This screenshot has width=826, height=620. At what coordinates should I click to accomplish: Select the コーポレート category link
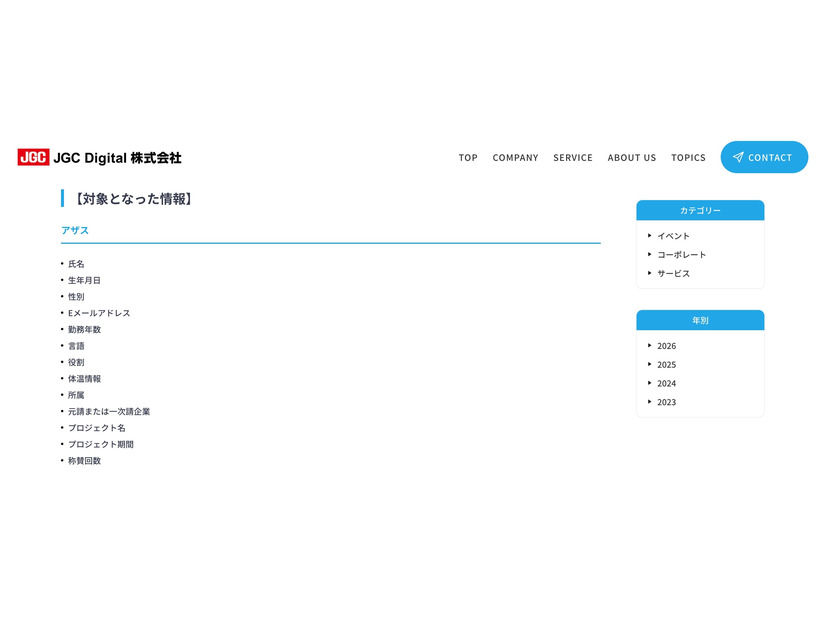pyautogui.click(x=681, y=254)
